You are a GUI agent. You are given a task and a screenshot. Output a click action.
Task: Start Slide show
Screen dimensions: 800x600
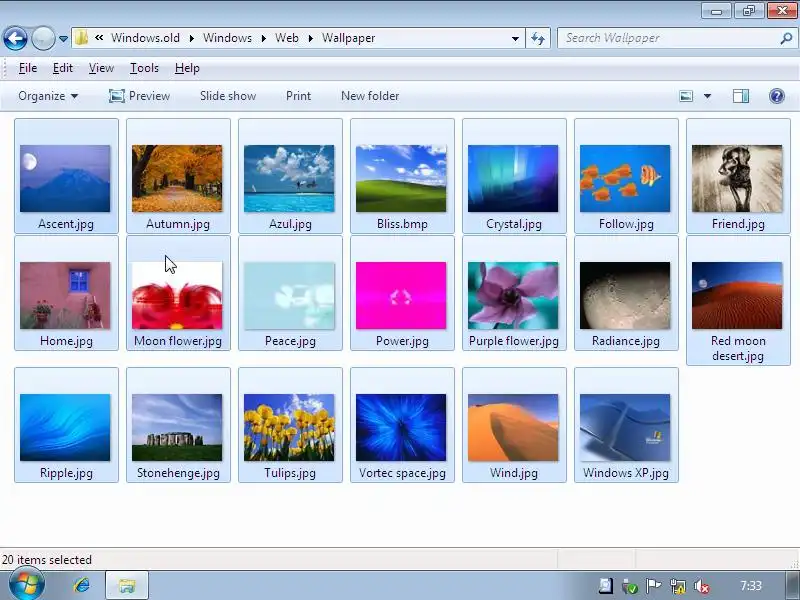[x=228, y=96]
